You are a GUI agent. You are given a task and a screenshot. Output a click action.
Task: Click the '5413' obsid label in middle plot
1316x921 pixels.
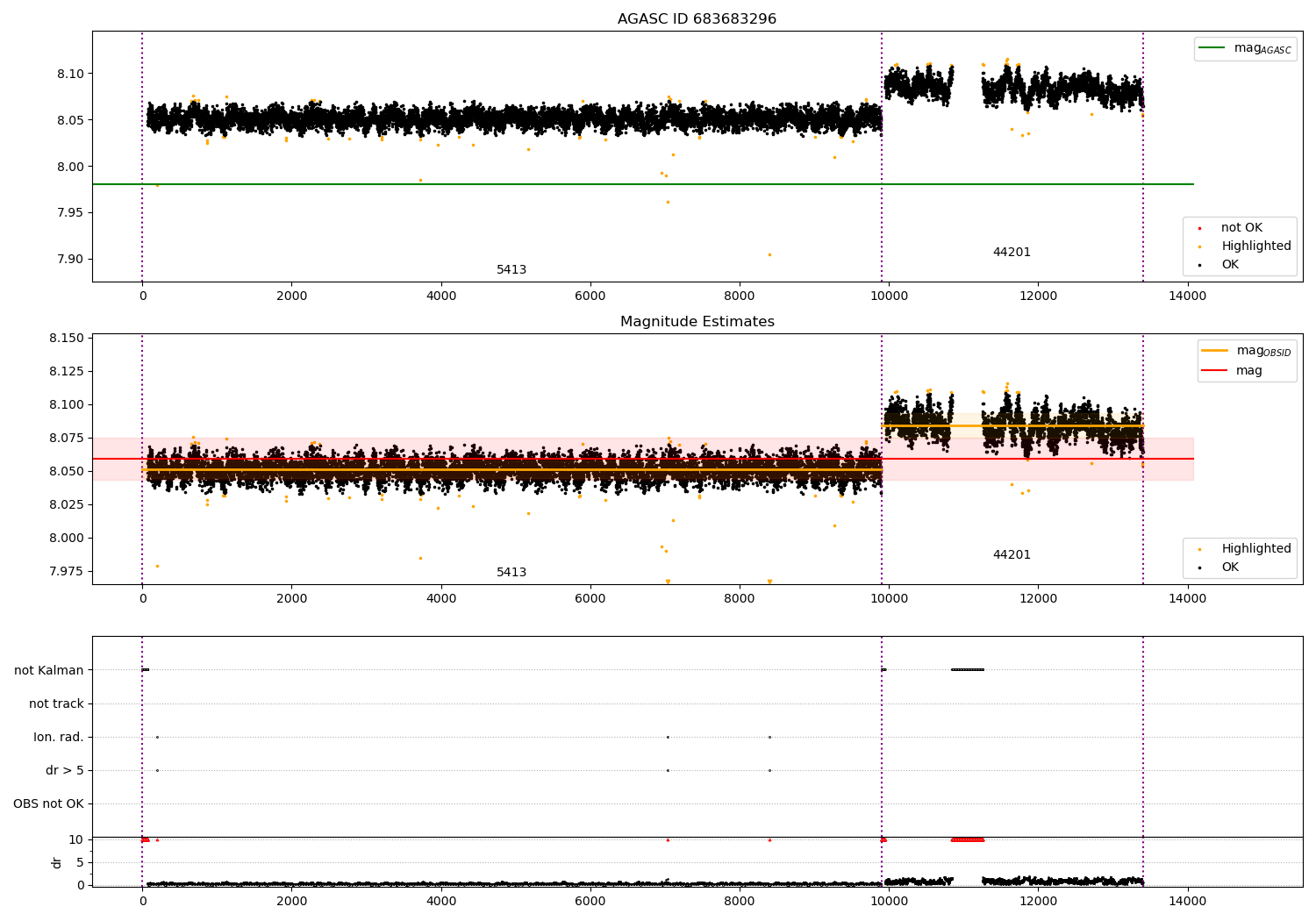pos(511,573)
